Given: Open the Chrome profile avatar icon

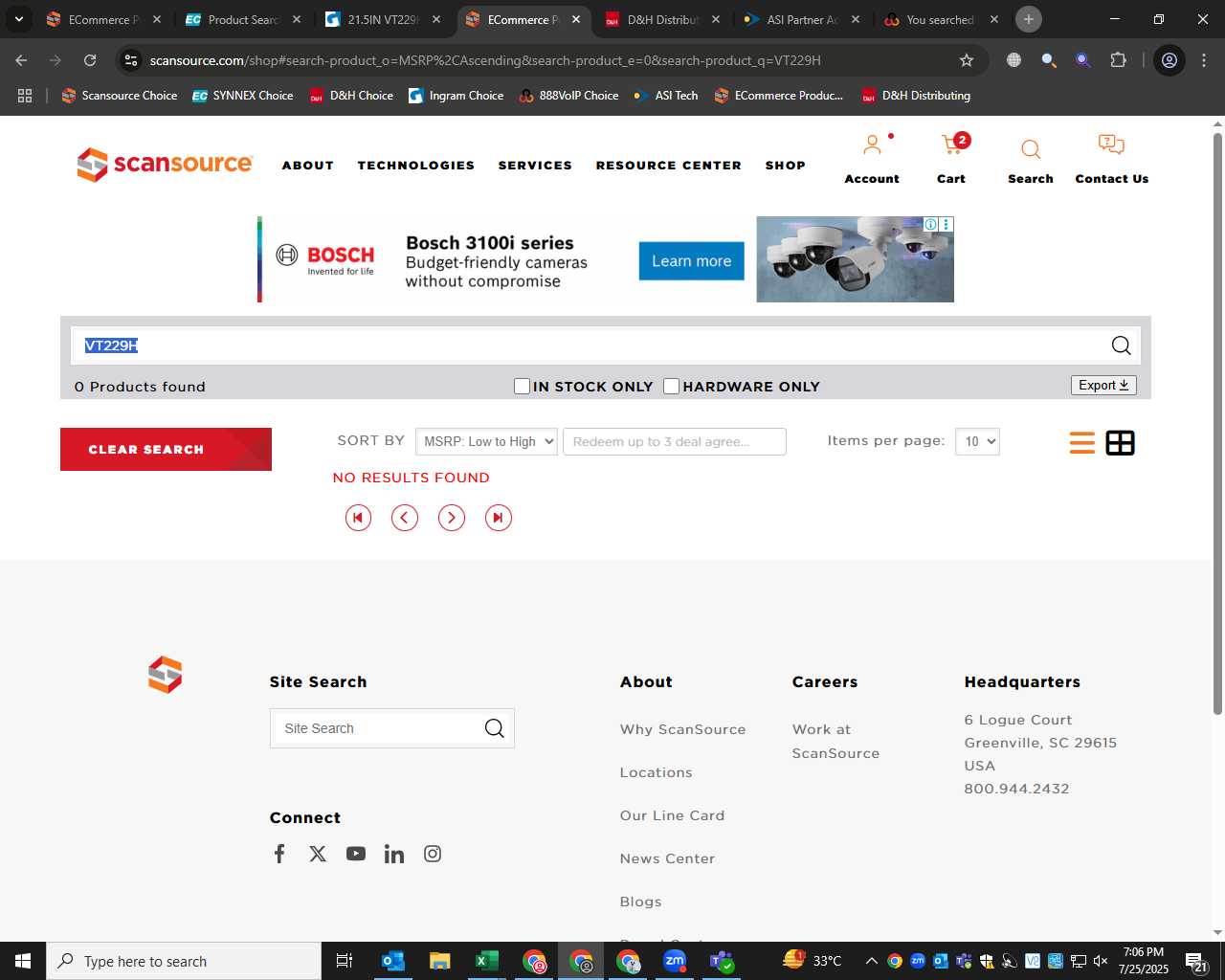Looking at the screenshot, I should coord(1169,60).
